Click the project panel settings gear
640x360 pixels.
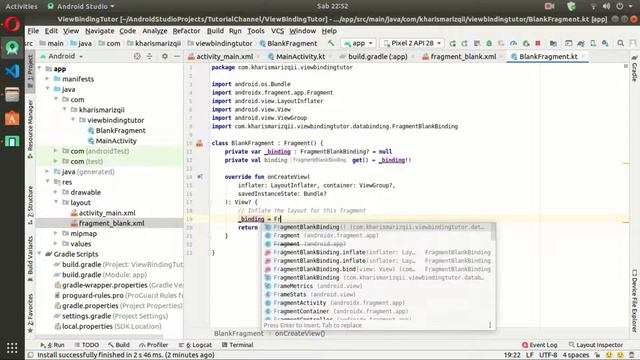coord(164,56)
